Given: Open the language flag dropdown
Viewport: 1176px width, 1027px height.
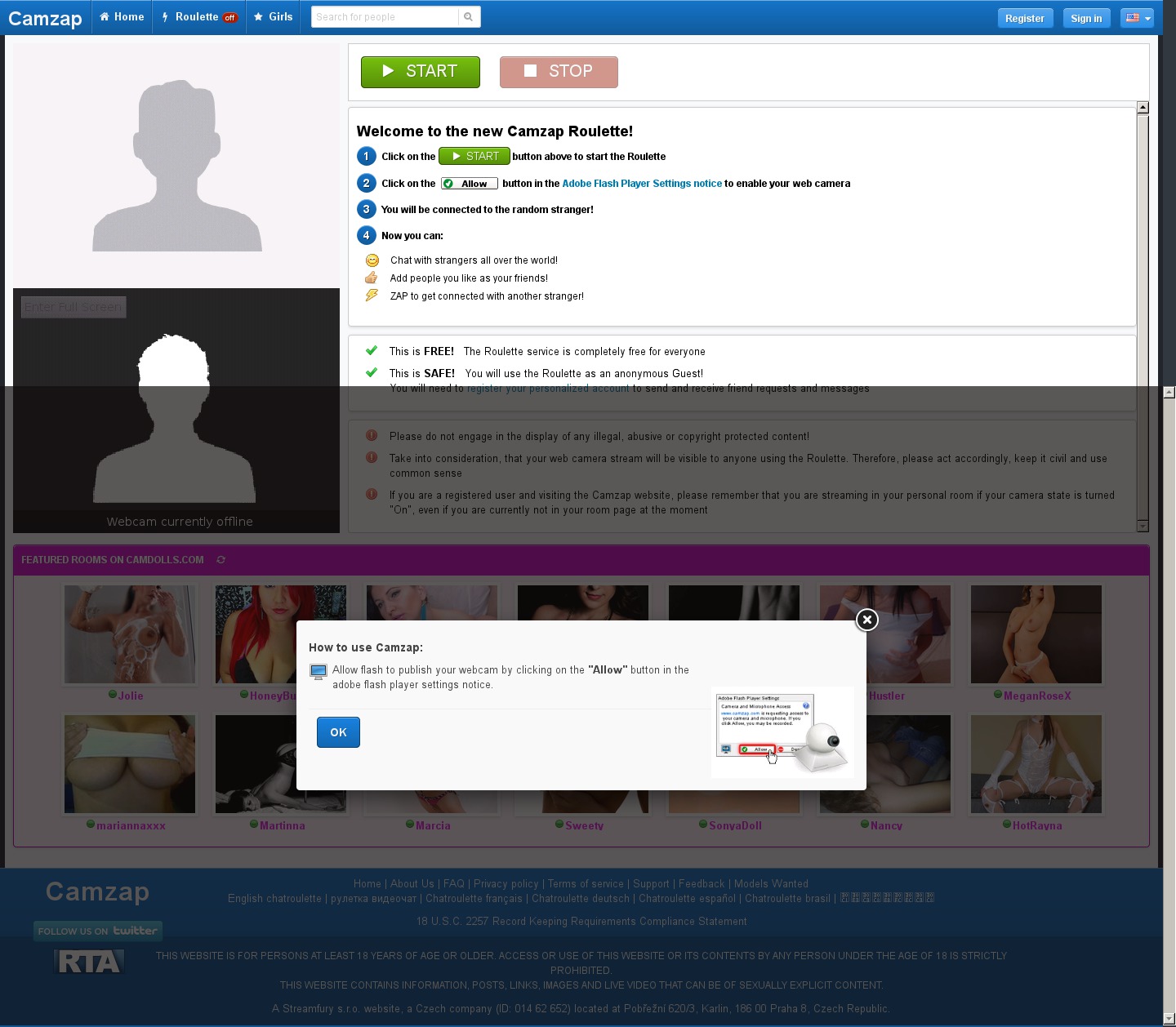Looking at the screenshot, I should tap(1137, 18).
